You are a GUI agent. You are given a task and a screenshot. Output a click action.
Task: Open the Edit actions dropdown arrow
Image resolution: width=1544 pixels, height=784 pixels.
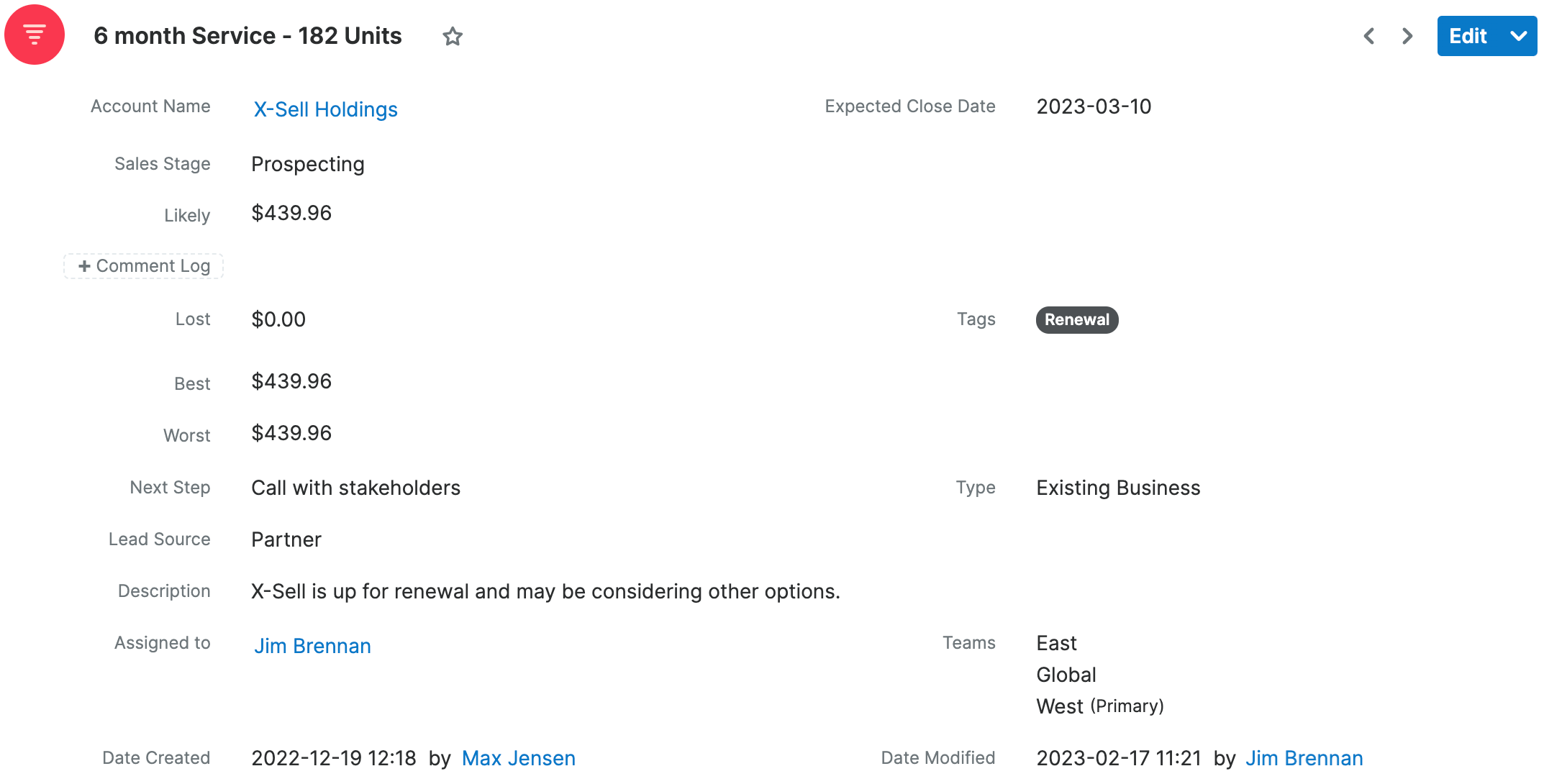click(x=1519, y=36)
